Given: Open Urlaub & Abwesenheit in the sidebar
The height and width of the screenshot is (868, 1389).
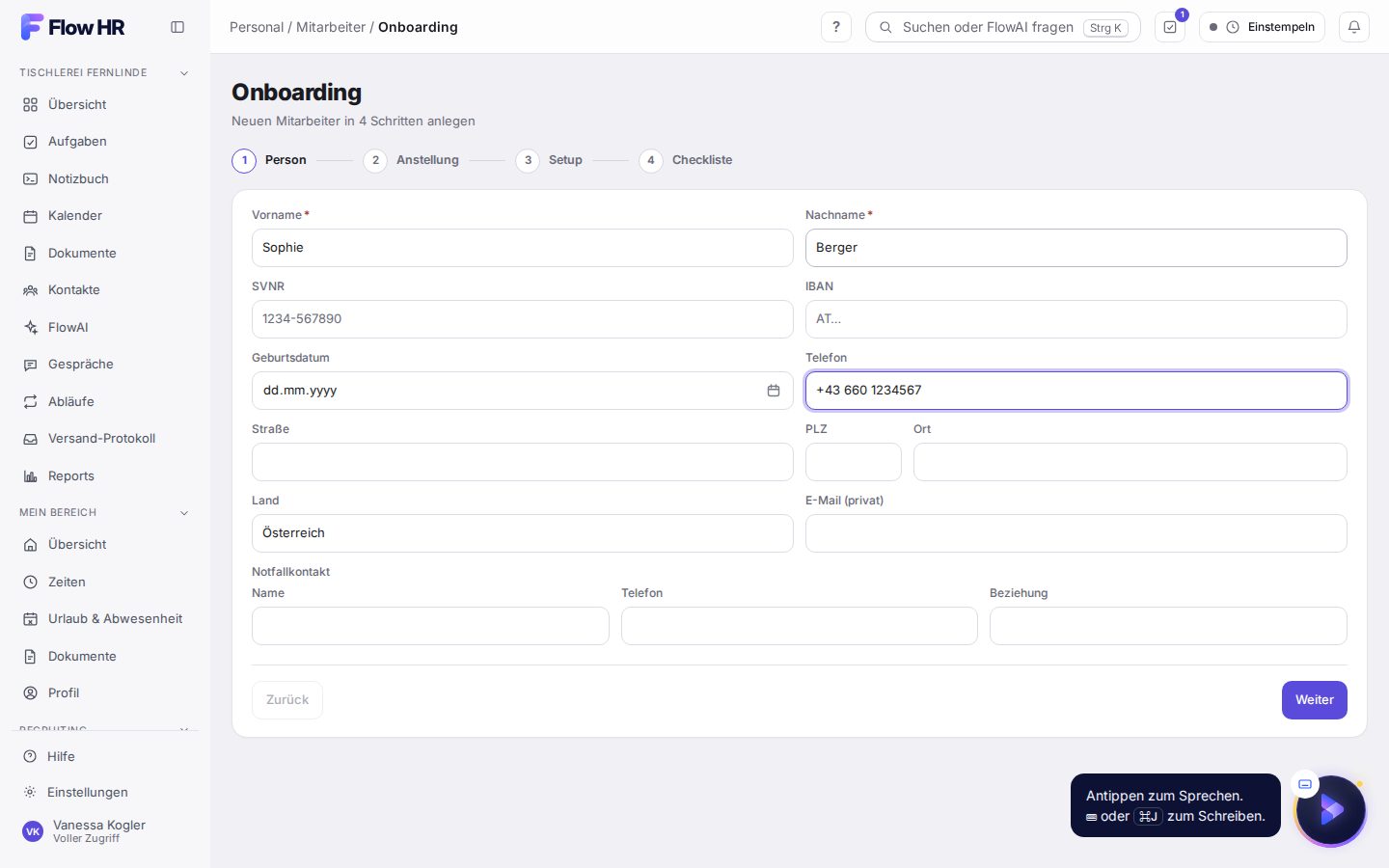Looking at the screenshot, I should 105,619.
